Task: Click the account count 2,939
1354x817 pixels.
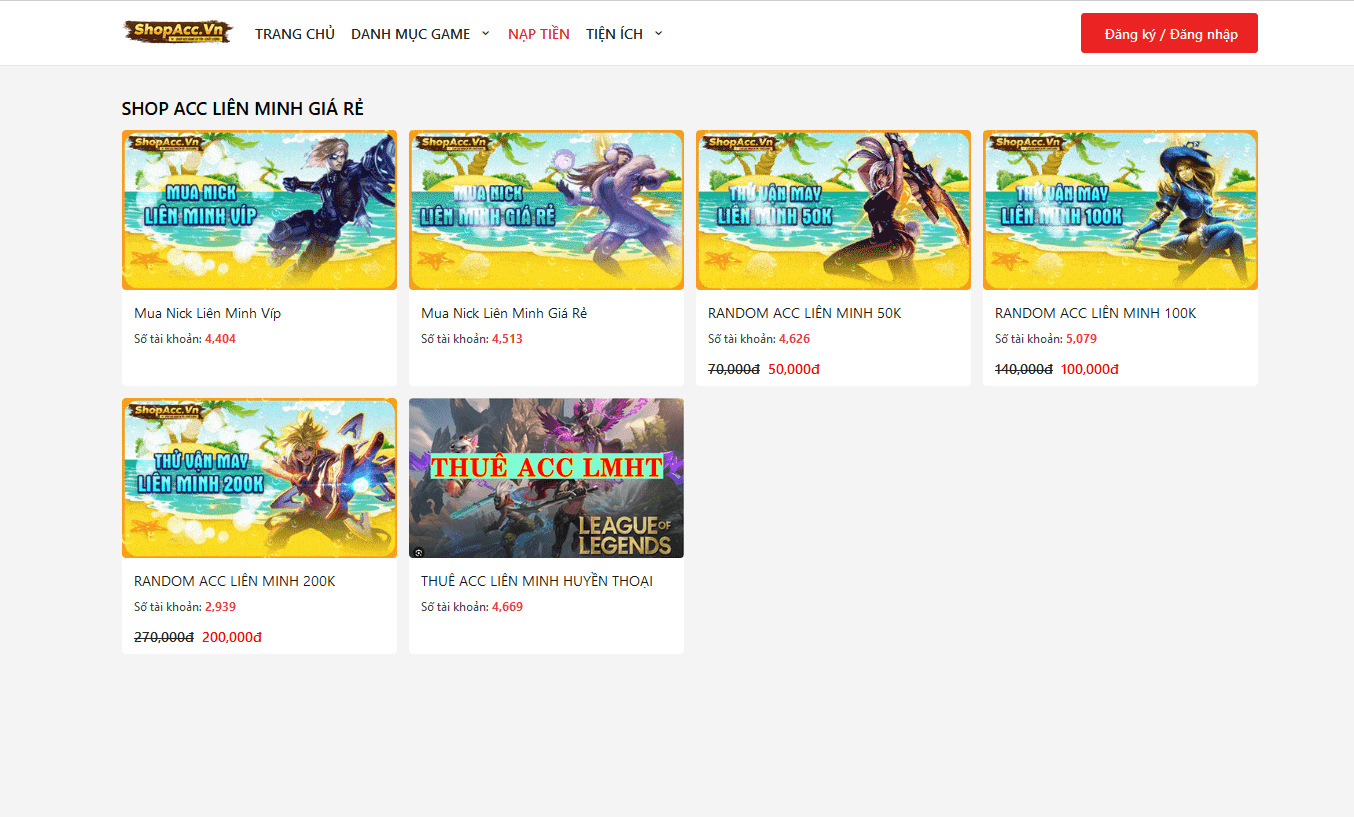Action: pyautogui.click(x=220, y=607)
